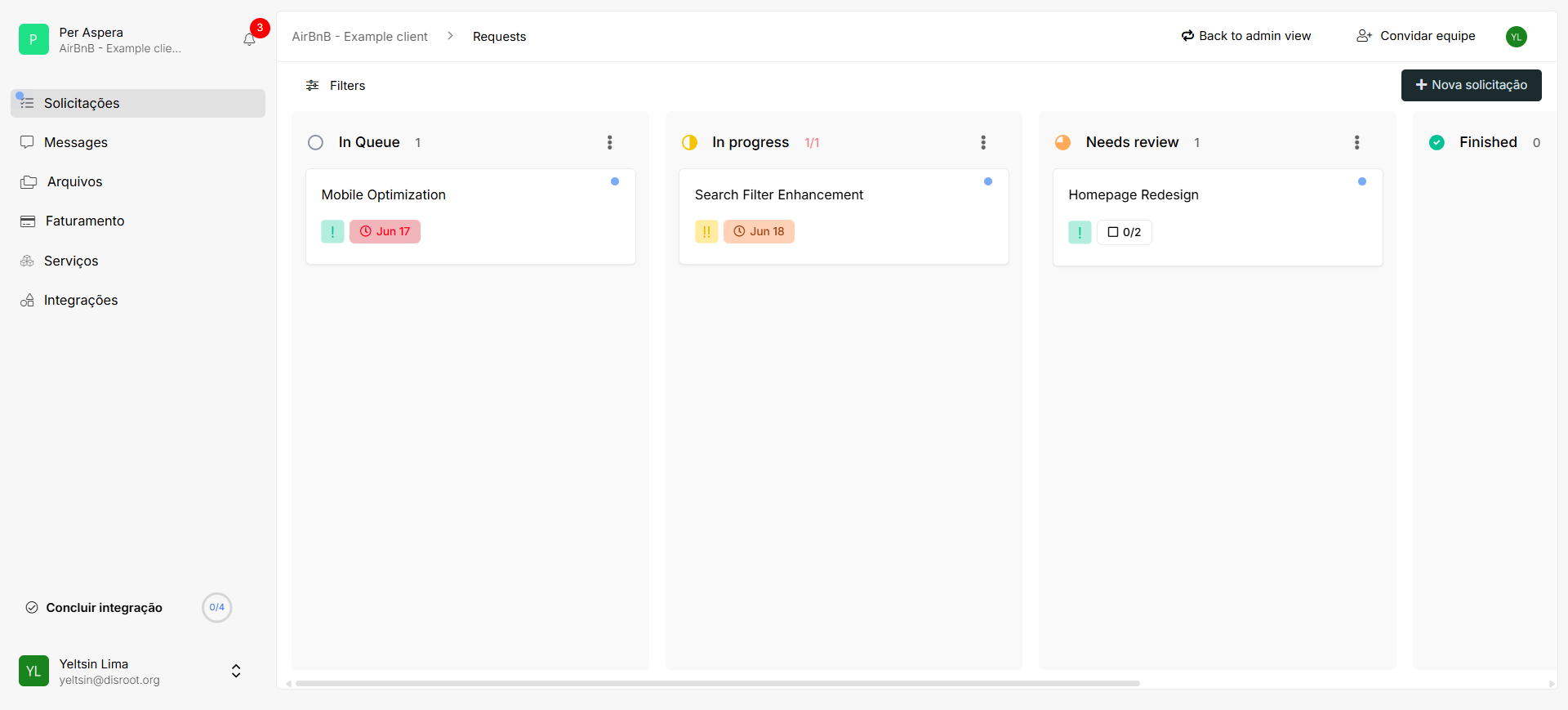1568x710 pixels.
Task: Expand the Yeltsin Lima account switcher
Action: point(236,671)
